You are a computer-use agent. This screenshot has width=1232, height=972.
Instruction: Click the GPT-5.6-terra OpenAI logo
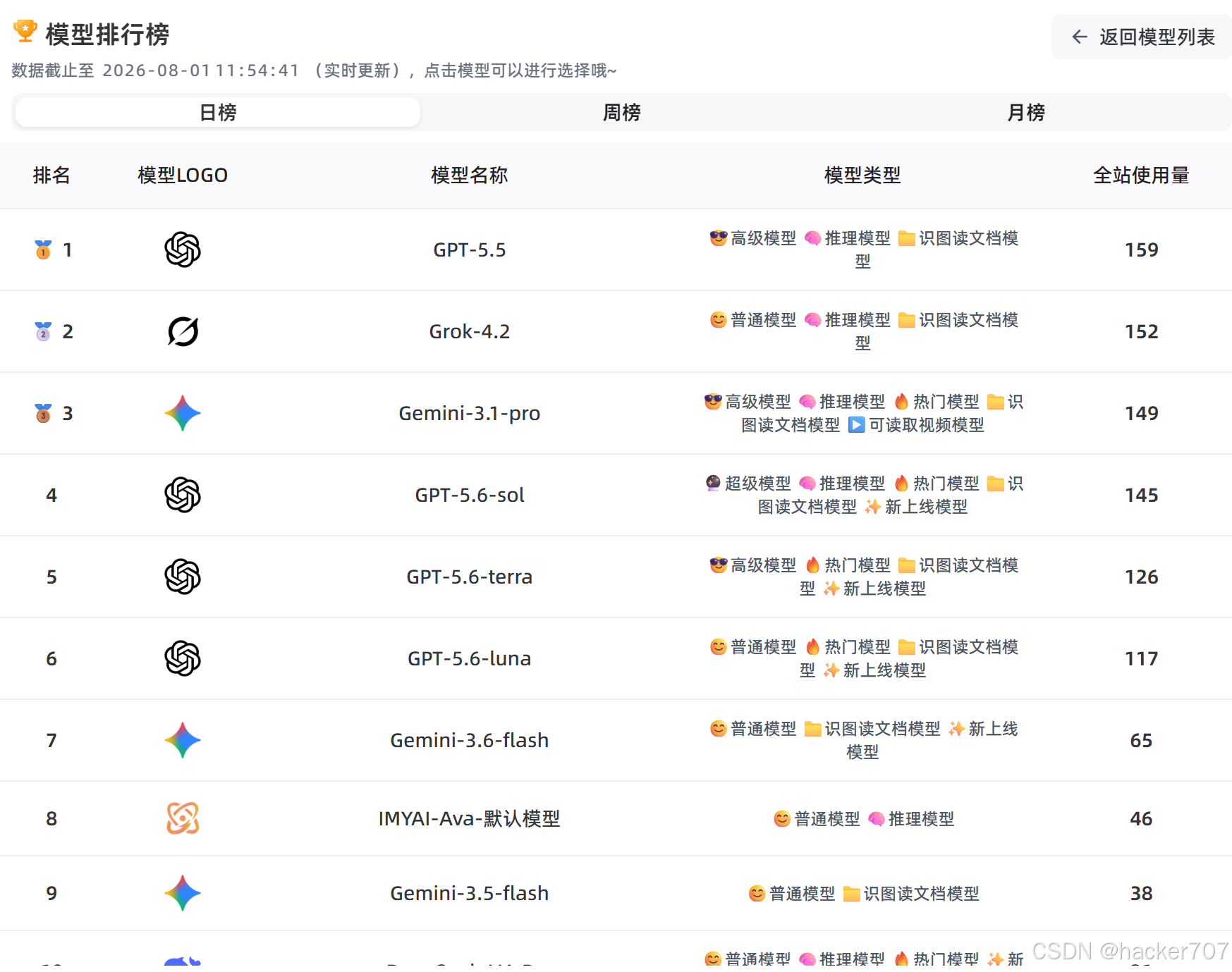point(183,577)
